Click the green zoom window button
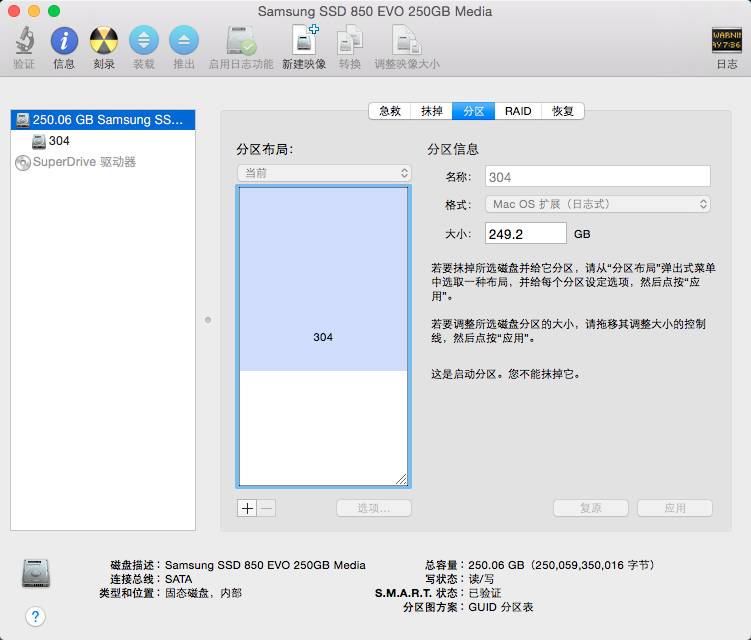Viewport: 751px width, 640px height. [x=54, y=11]
